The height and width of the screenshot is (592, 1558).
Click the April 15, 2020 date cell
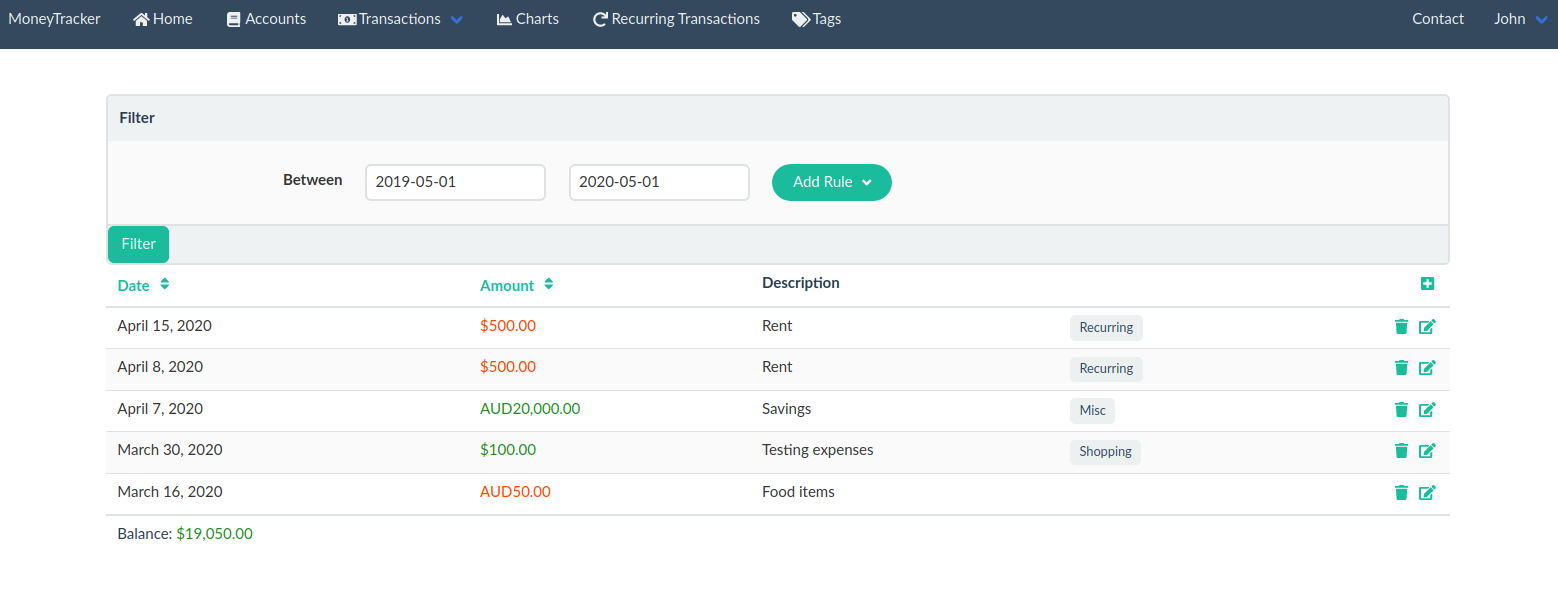[164, 326]
